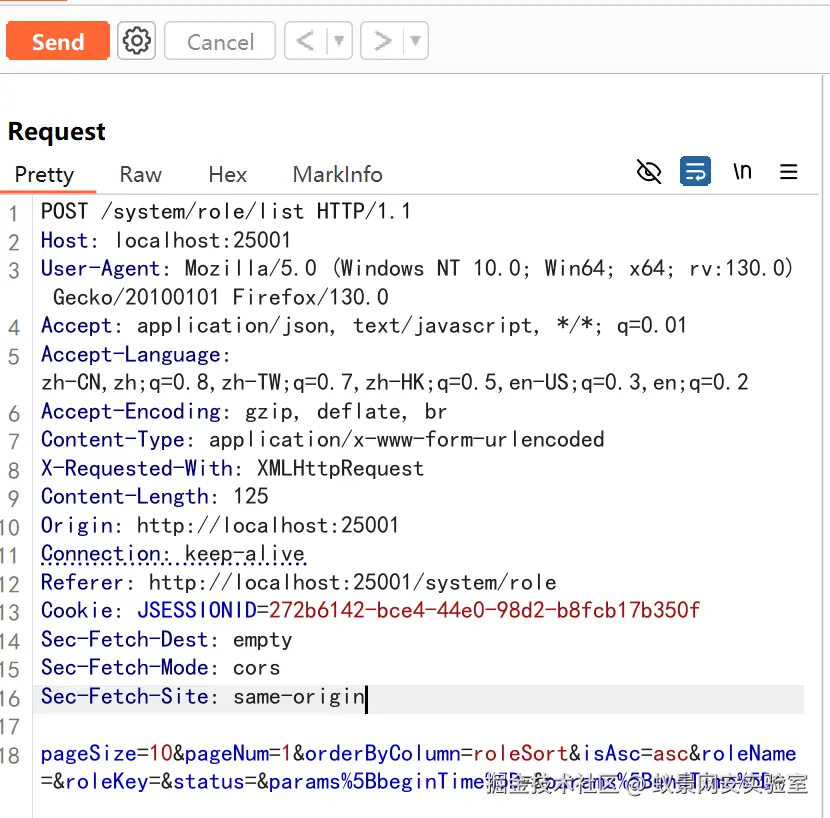
Task: Switch to the MarkInfo tab
Action: coord(338,175)
